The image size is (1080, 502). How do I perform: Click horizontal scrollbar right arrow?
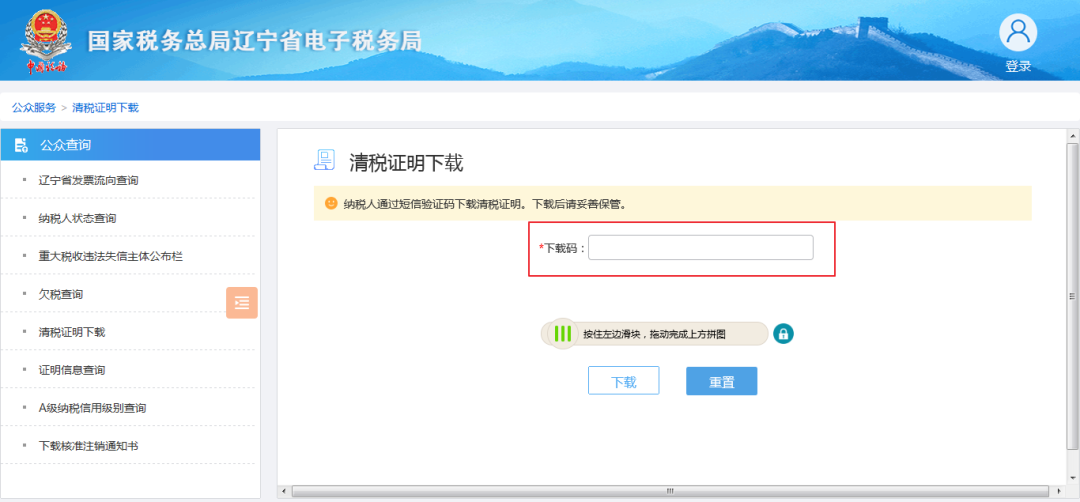[1060, 492]
